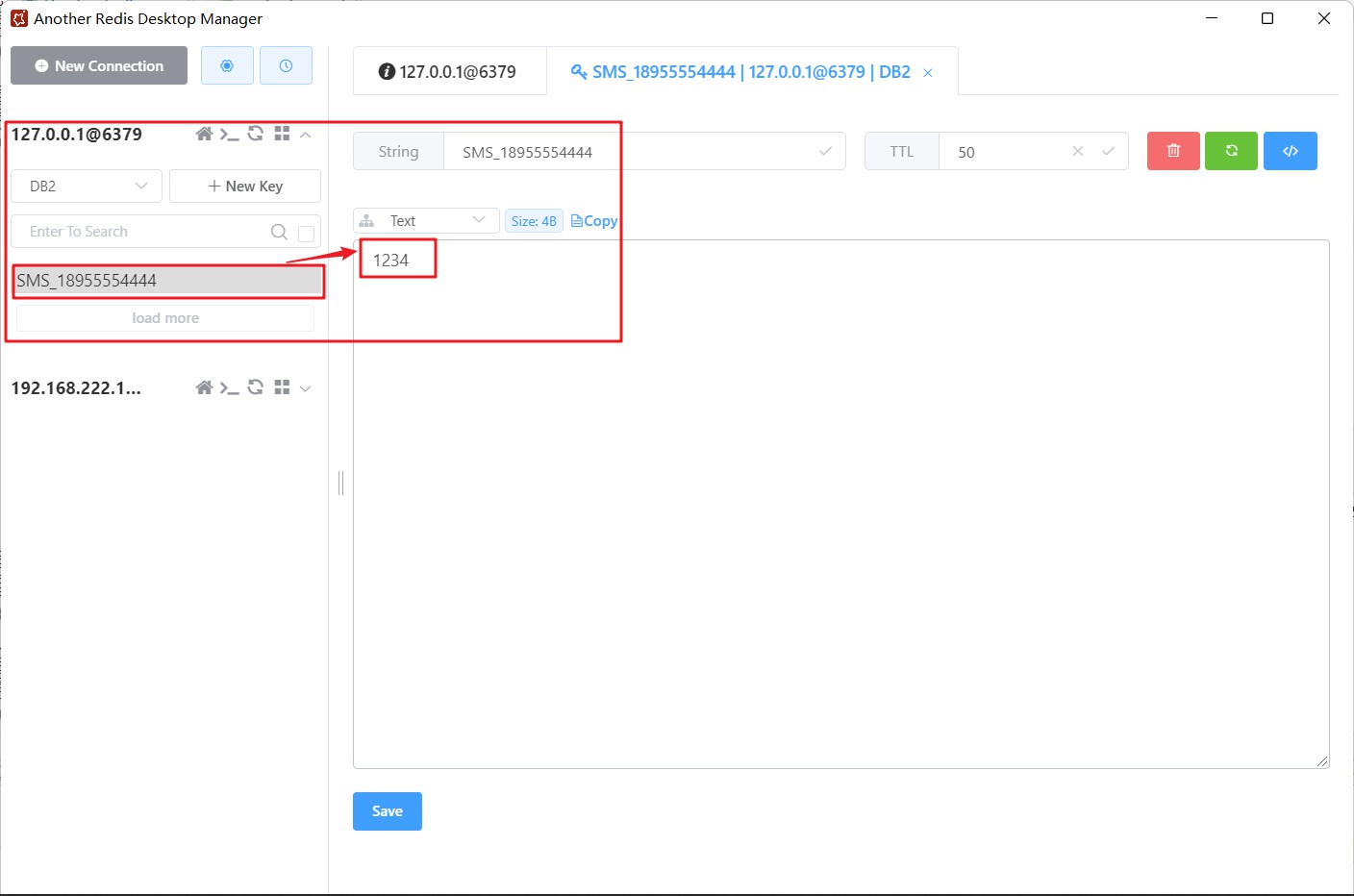Viewport: 1354px width, 896px height.
Task: Click the Size: 4B tag
Action: 534,221
